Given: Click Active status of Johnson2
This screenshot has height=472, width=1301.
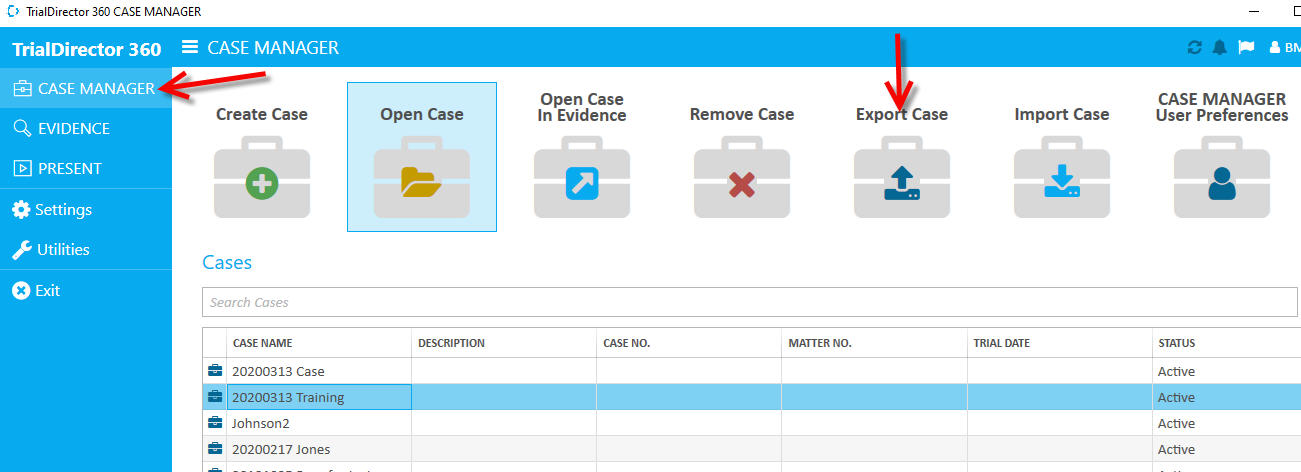Looking at the screenshot, I should tap(1176, 423).
